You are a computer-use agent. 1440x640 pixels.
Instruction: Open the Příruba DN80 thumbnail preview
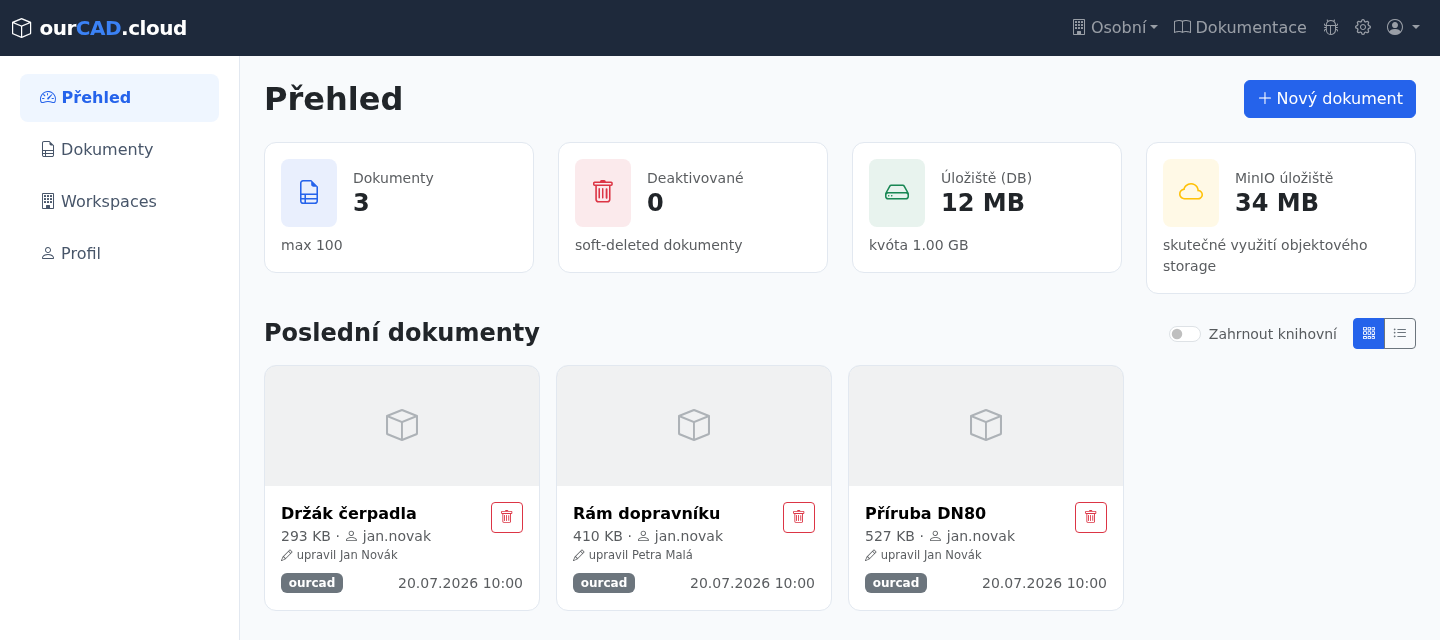click(986, 426)
